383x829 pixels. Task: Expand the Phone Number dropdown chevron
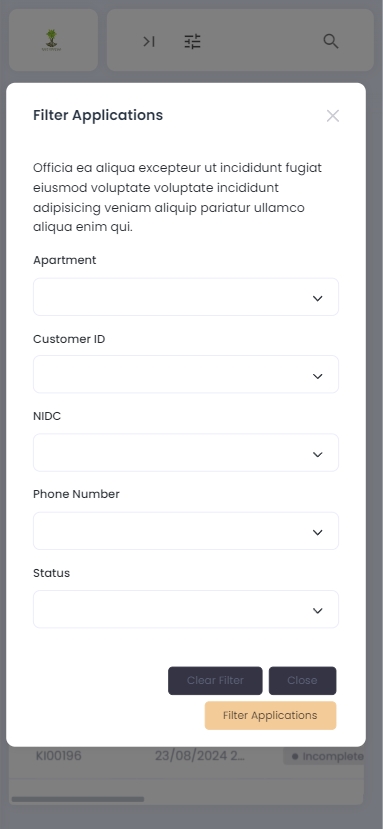pyautogui.click(x=317, y=532)
